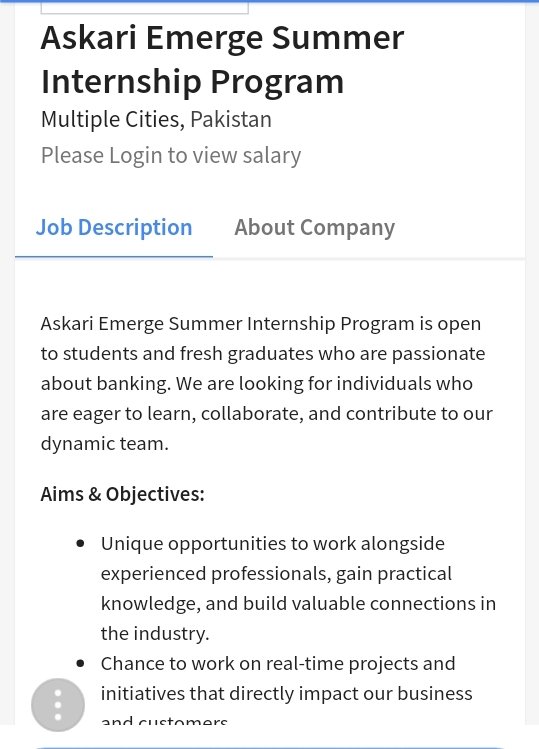Click the partially visible box above the title

pos(144,7)
